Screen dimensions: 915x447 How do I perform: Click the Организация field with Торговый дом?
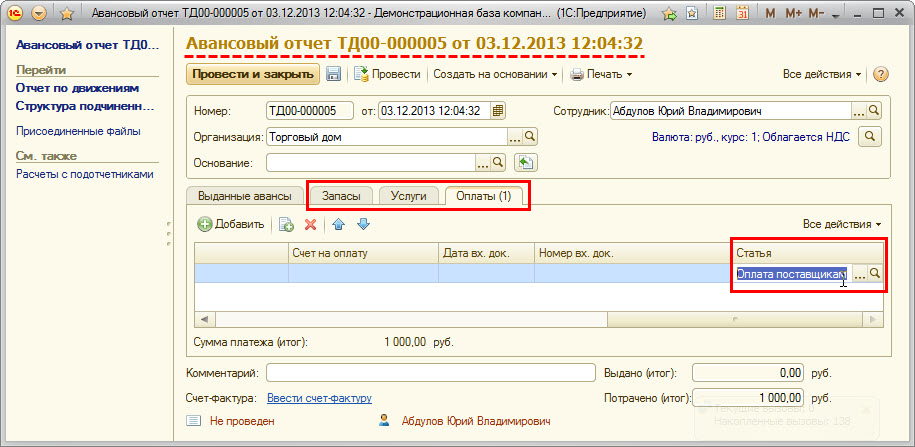[387, 137]
